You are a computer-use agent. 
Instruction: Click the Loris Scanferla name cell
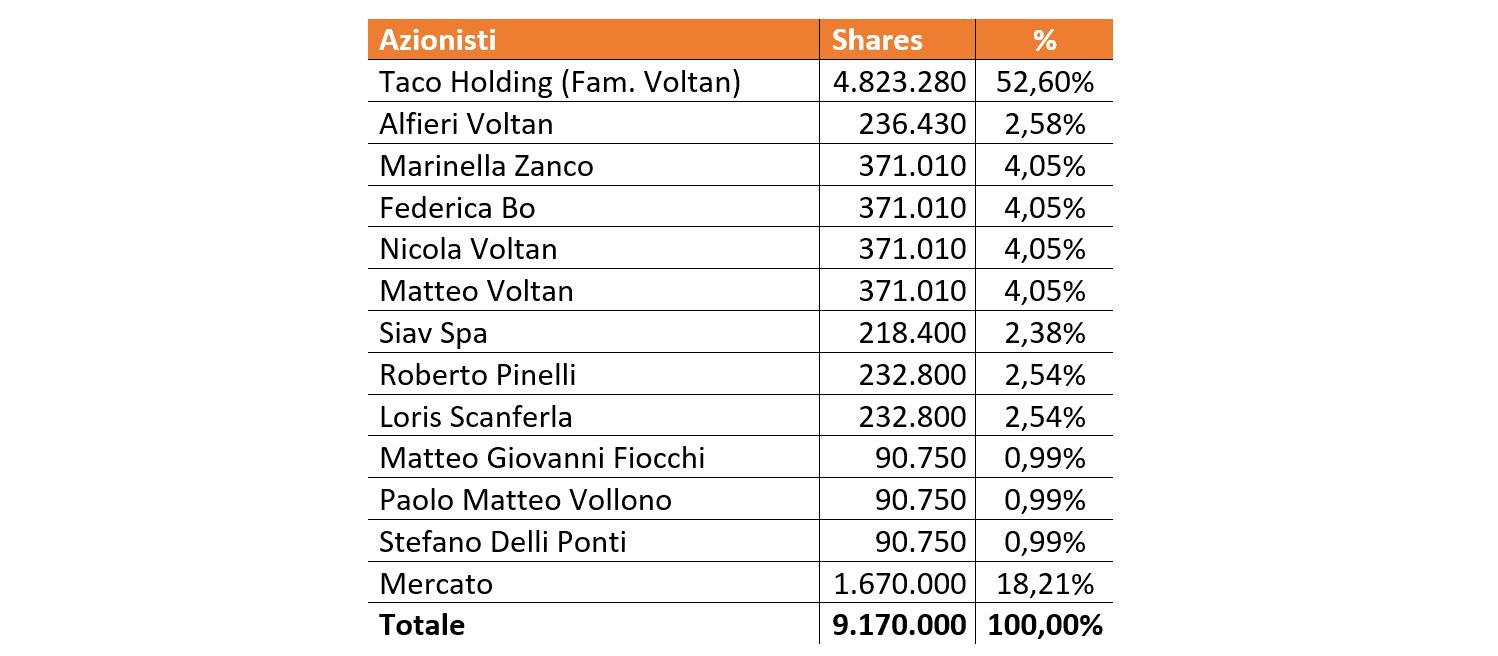(593, 416)
